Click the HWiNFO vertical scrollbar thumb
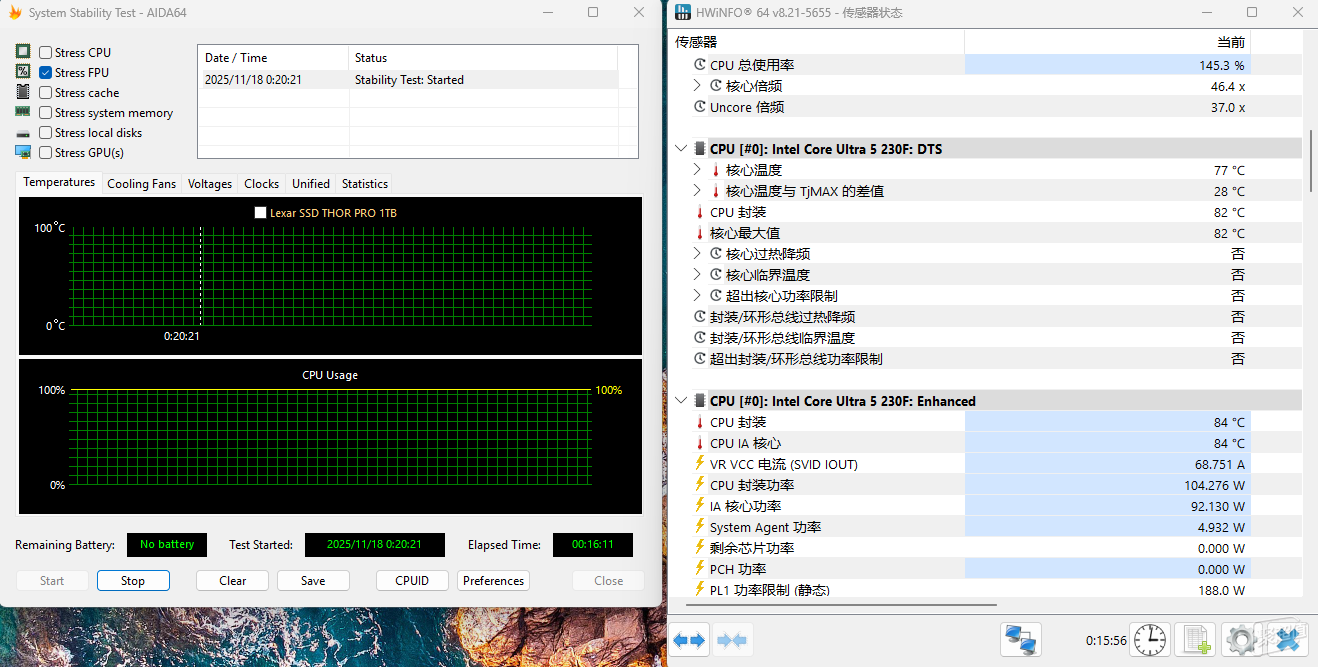The width and height of the screenshot is (1318, 667). [x=1310, y=160]
